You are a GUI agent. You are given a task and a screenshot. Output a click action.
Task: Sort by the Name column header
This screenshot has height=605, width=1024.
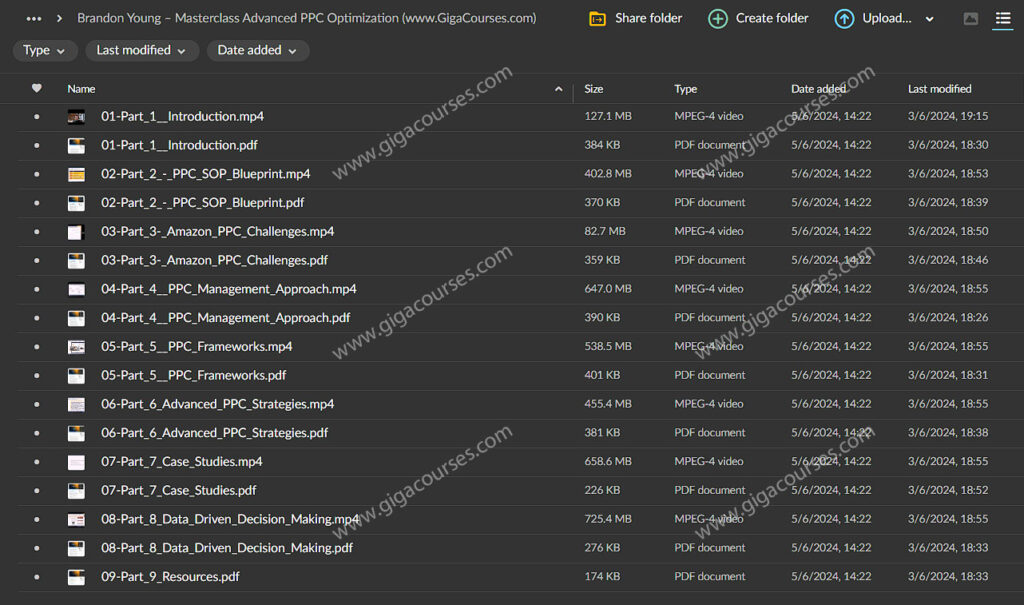[82, 89]
